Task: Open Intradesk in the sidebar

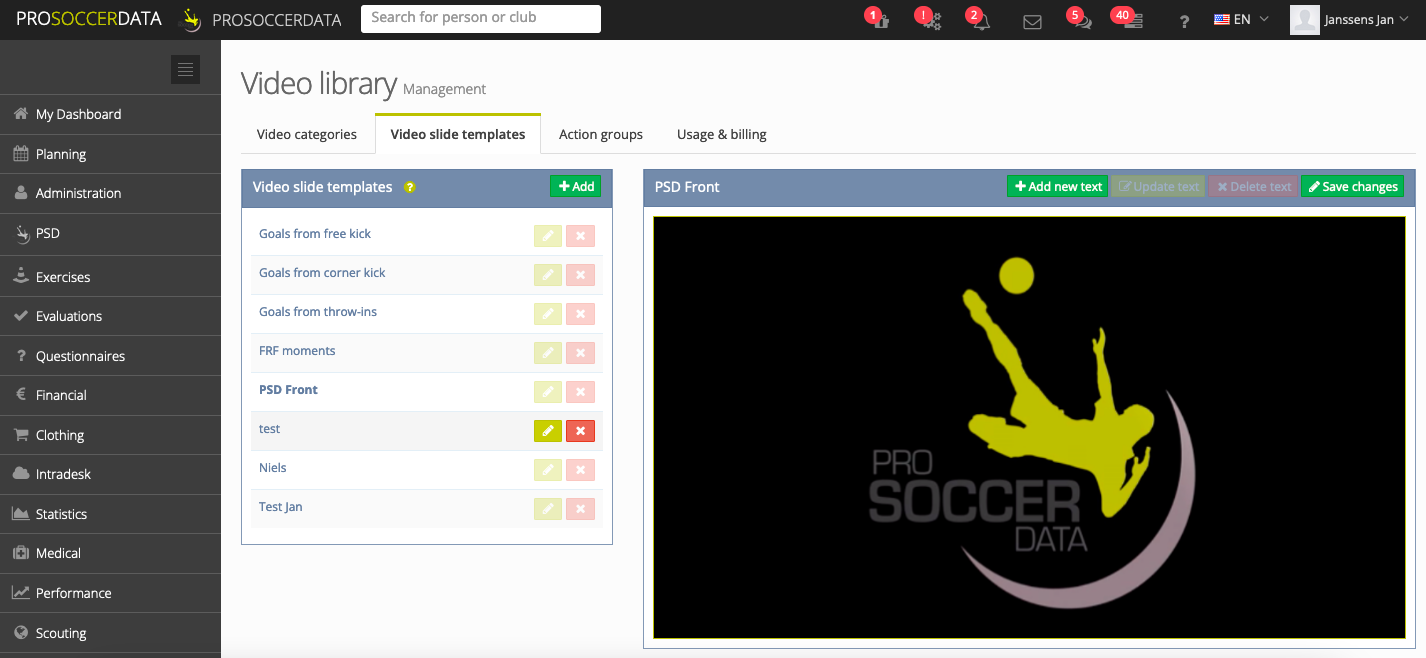Action: pos(110,474)
